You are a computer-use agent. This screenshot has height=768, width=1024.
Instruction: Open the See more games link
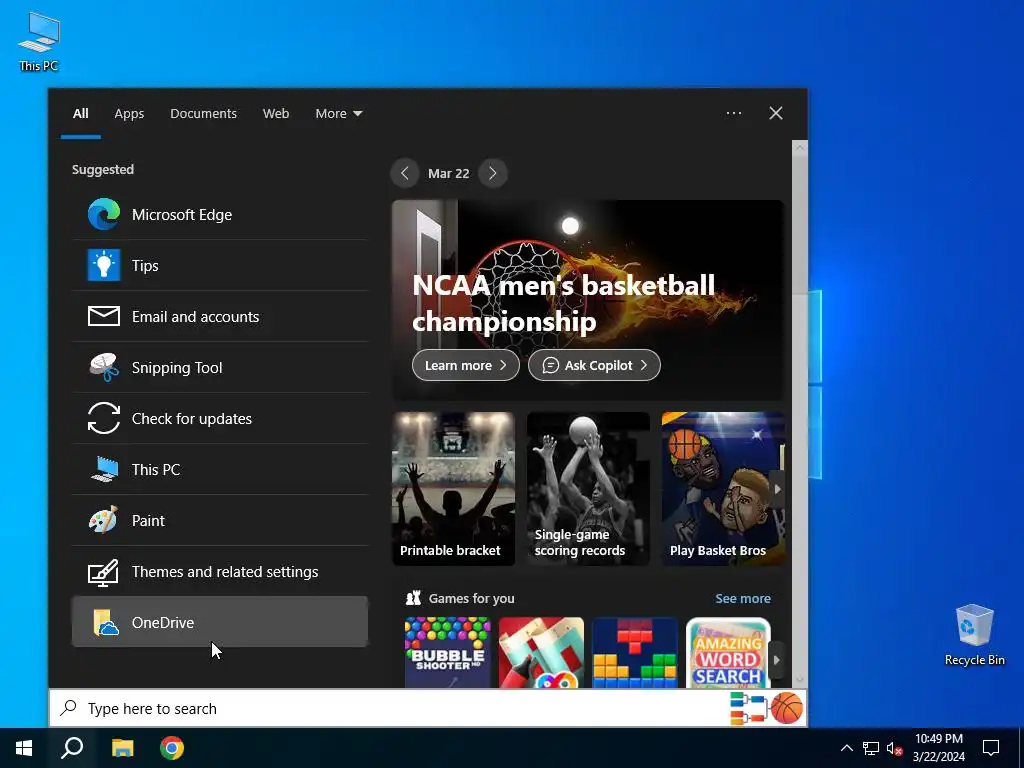pyautogui.click(x=743, y=598)
